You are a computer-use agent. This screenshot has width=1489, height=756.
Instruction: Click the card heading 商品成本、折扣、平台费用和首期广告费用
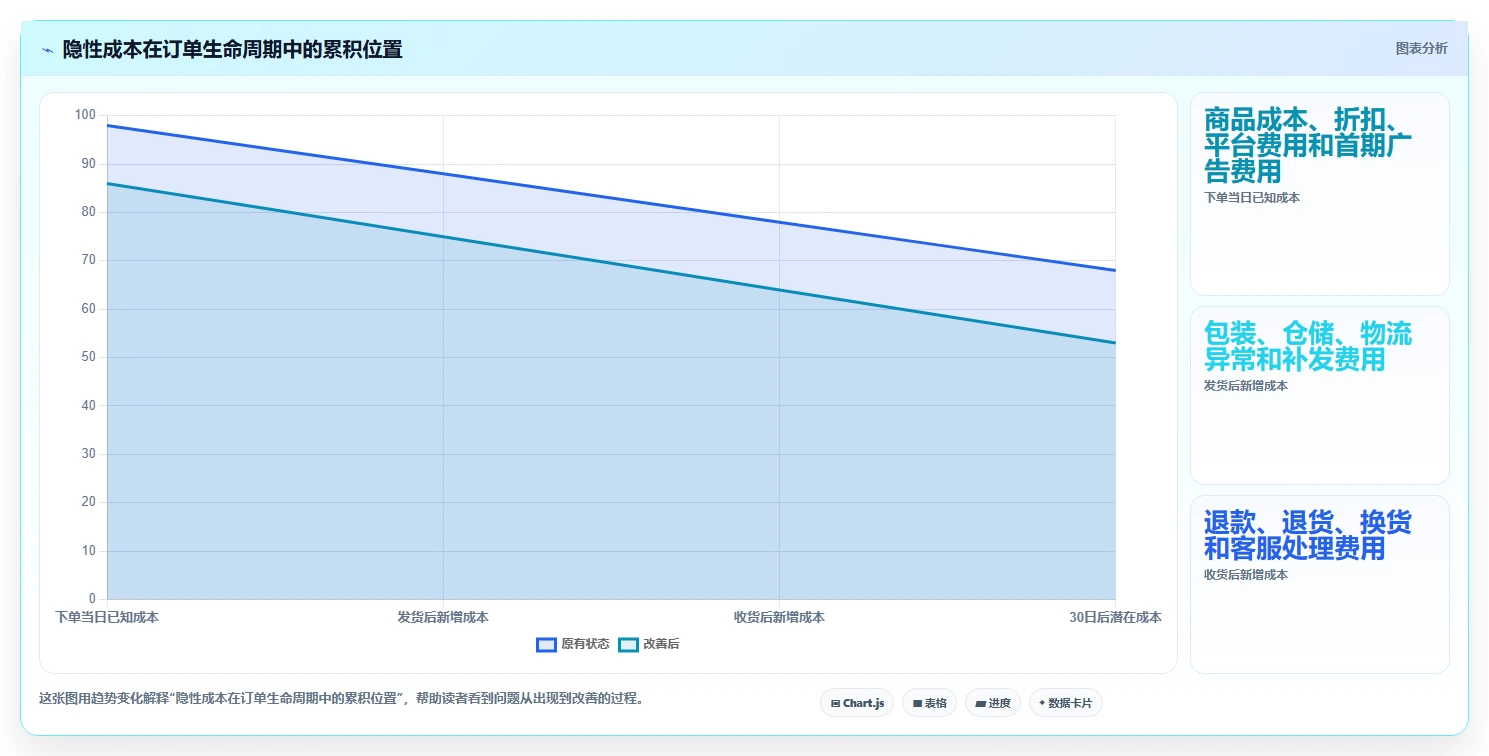(x=1308, y=145)
